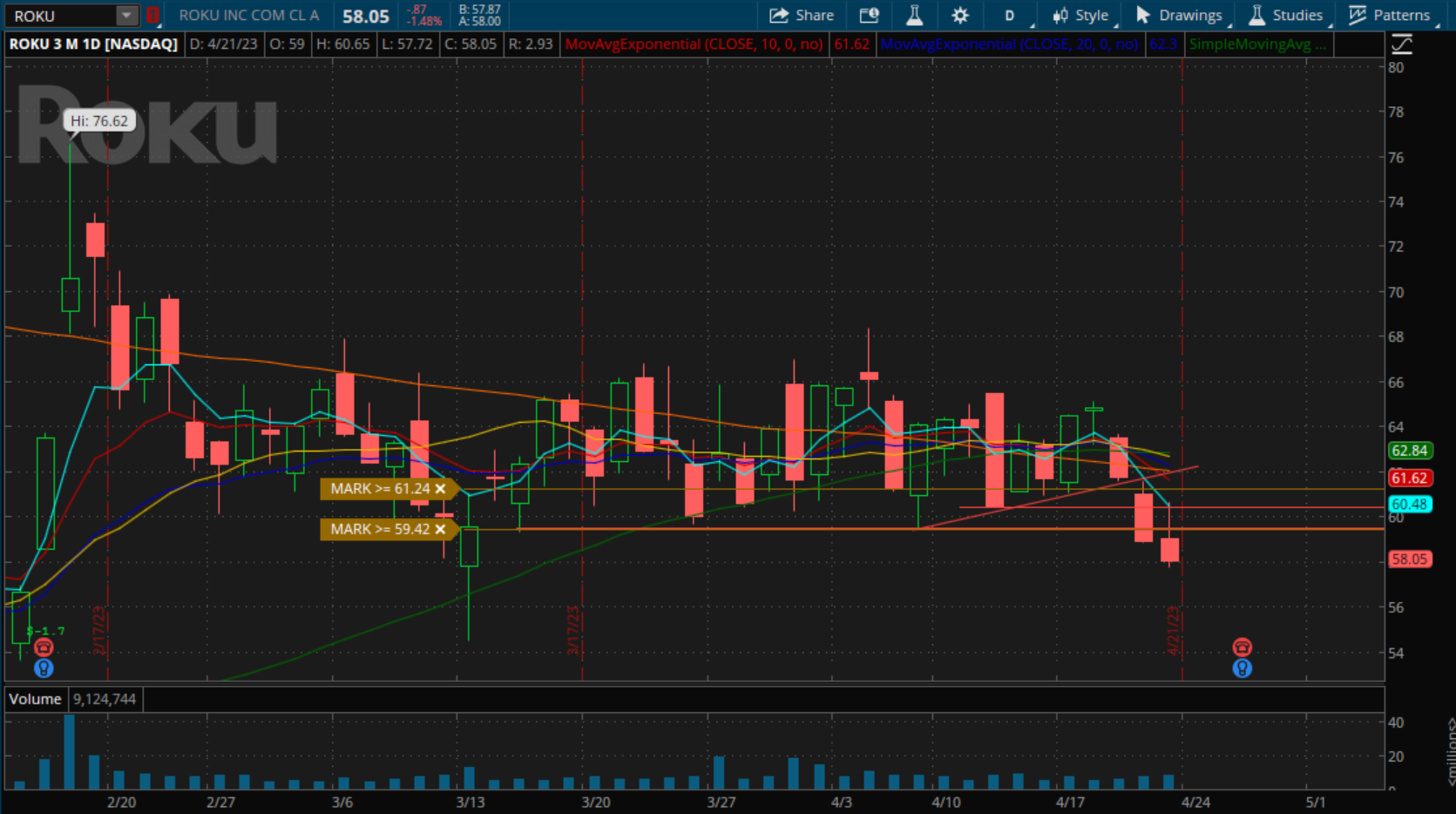1456x814 pixels.
Task: Click the red number 1 link indicator
Action: coord(152,16)
